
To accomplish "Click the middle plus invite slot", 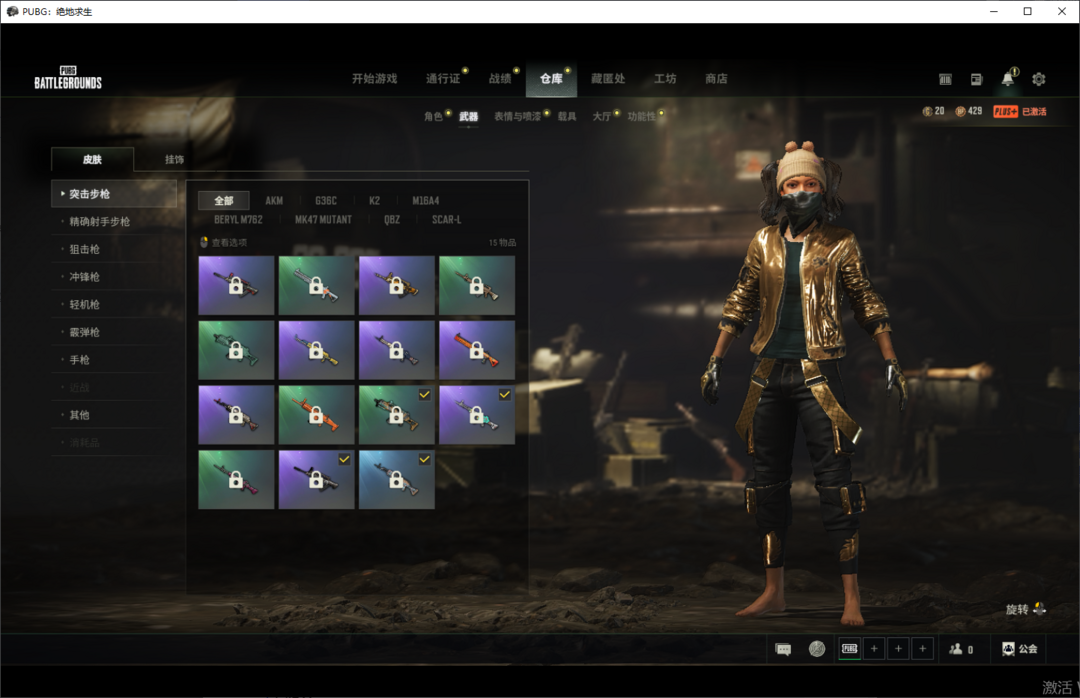I will click(898, 648).
